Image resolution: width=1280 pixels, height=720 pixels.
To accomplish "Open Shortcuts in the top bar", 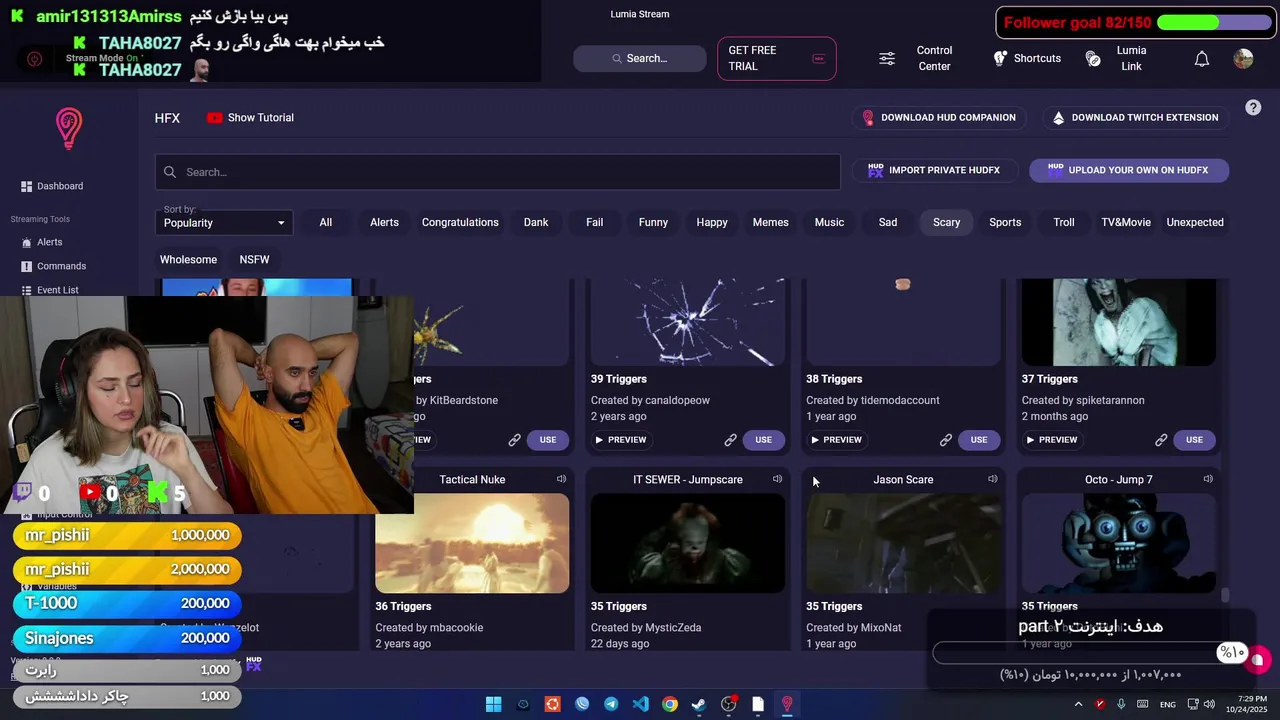I will (1027, 58).
